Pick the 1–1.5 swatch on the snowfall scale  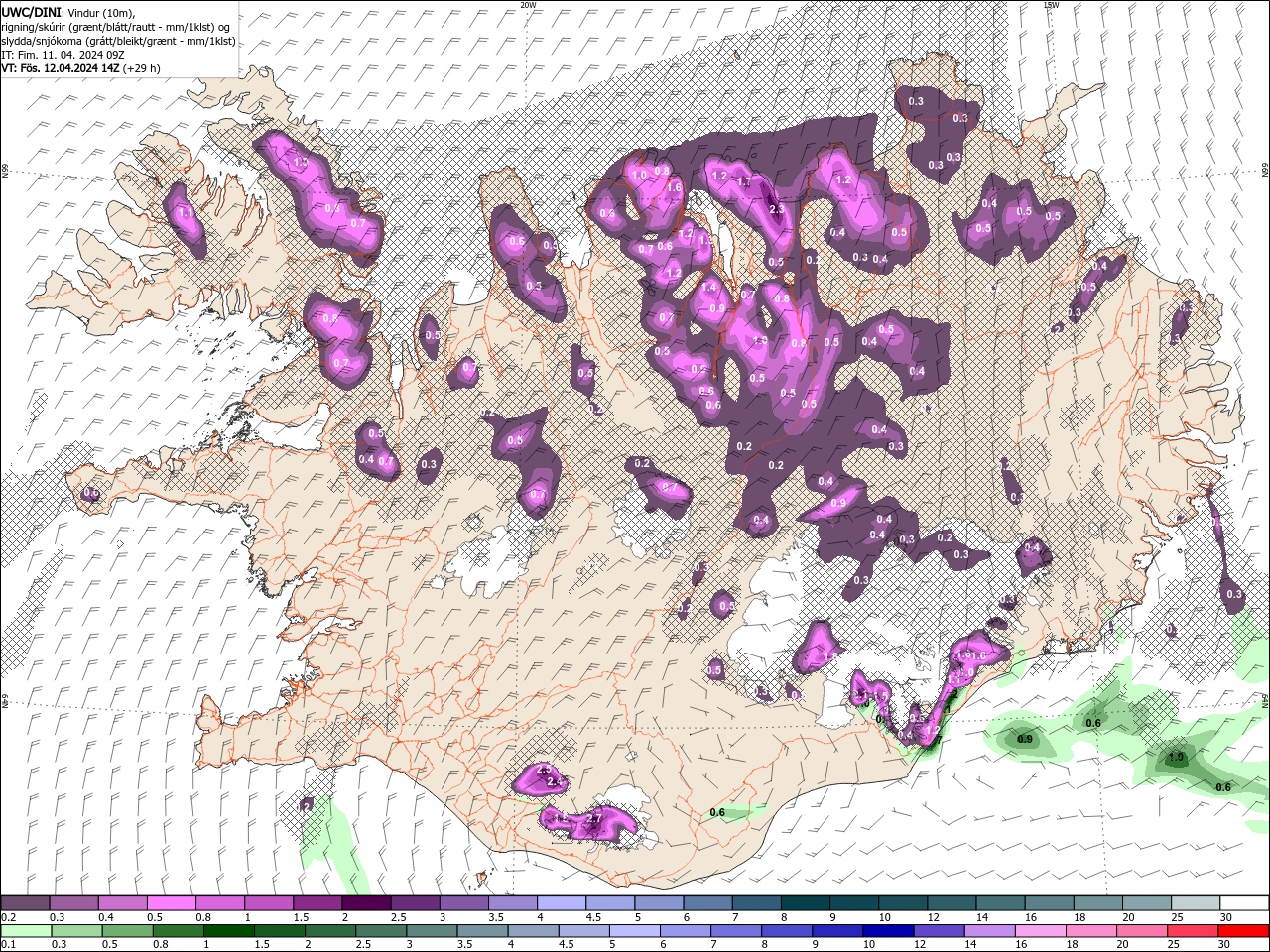(269, 903)
